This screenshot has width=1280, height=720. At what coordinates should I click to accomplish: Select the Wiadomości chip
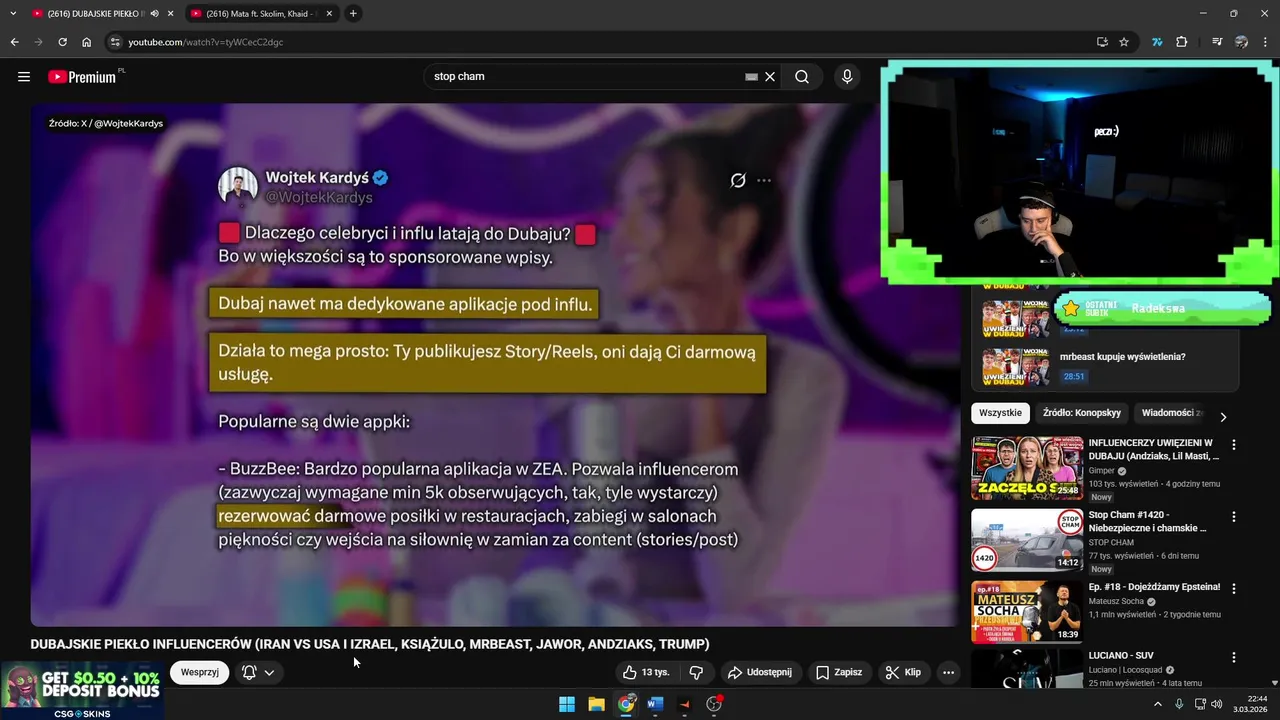(1172, 413)
